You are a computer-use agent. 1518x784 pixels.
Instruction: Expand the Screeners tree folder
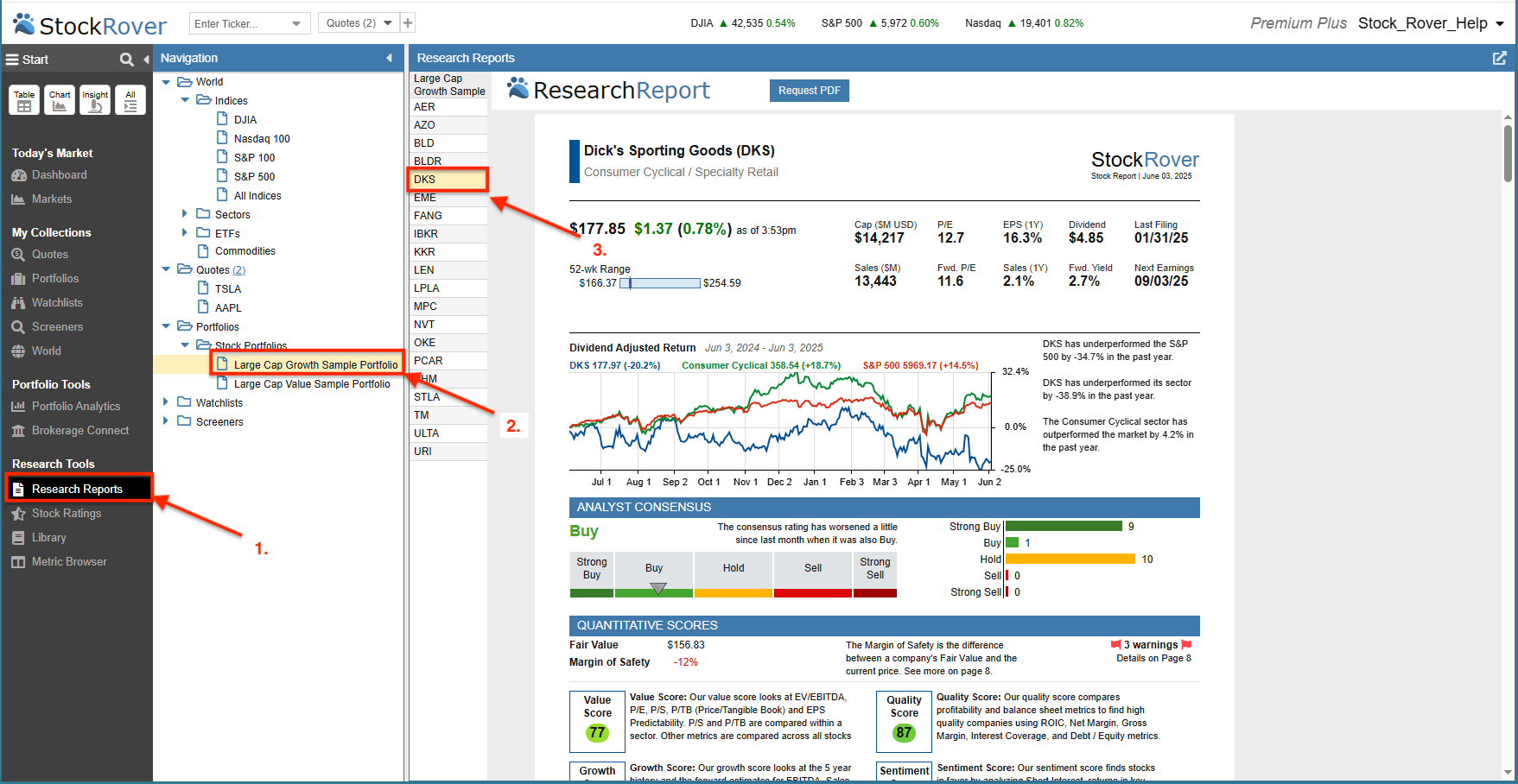click(166, 420)
